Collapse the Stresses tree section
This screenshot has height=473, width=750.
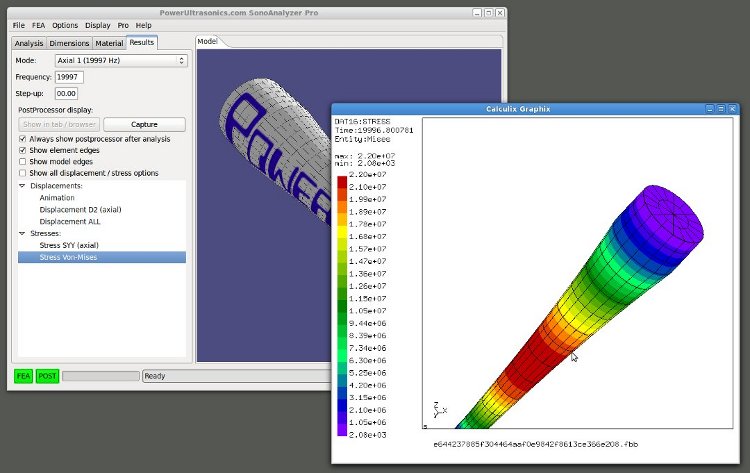22,233
